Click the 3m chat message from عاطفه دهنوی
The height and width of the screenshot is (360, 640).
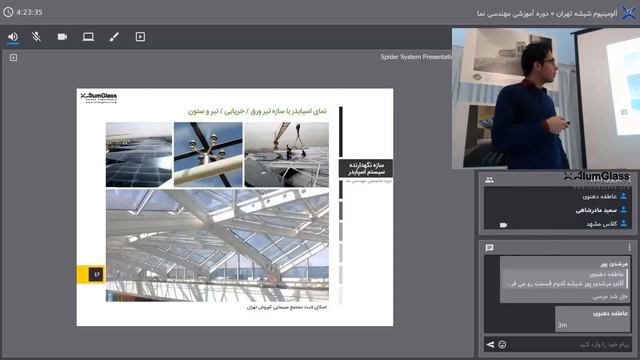pos(593,319)
